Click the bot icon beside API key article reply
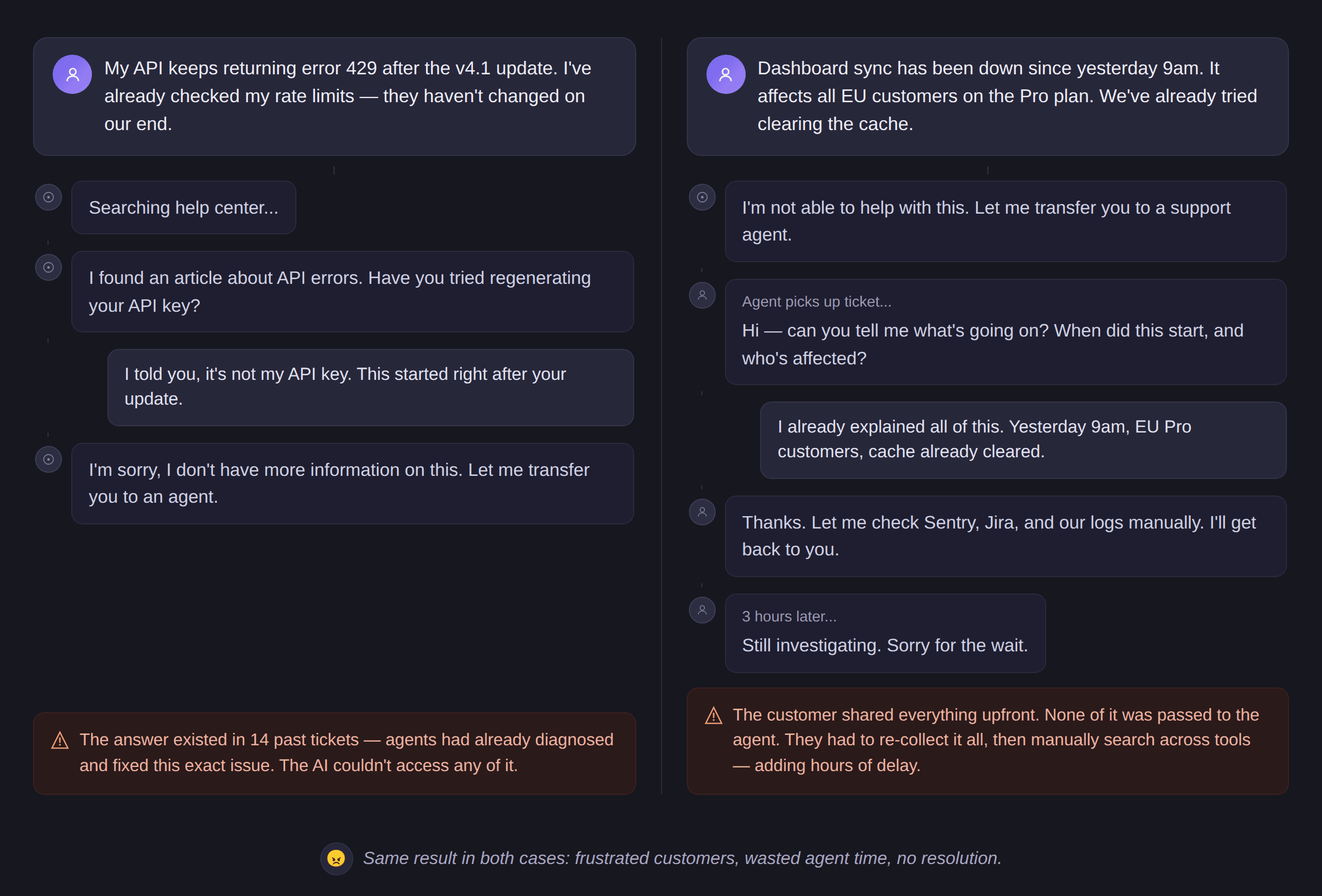This screenshot has width=1322, height=896. pos(49,267)
